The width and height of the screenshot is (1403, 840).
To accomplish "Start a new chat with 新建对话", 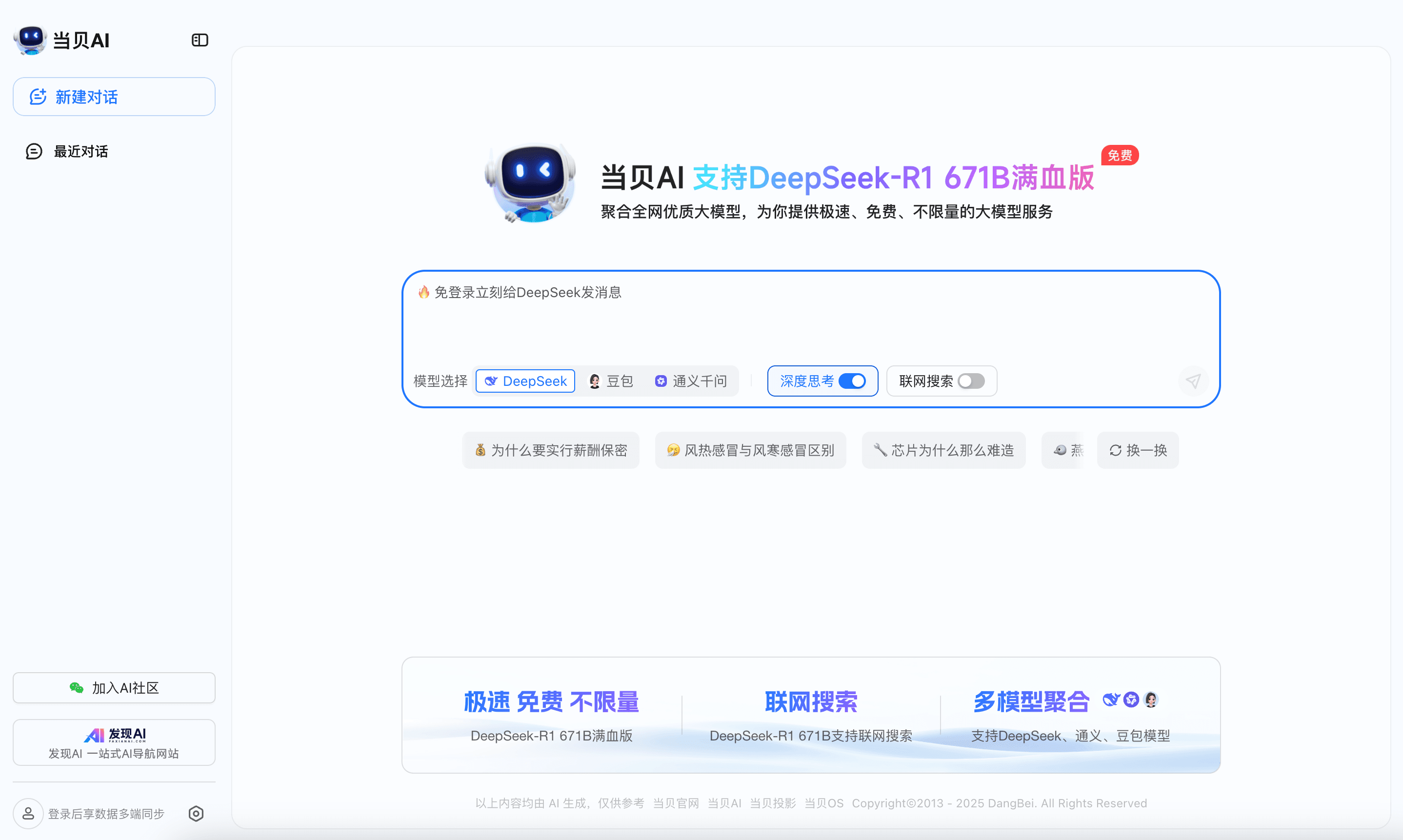I will [x=114, y=97].
